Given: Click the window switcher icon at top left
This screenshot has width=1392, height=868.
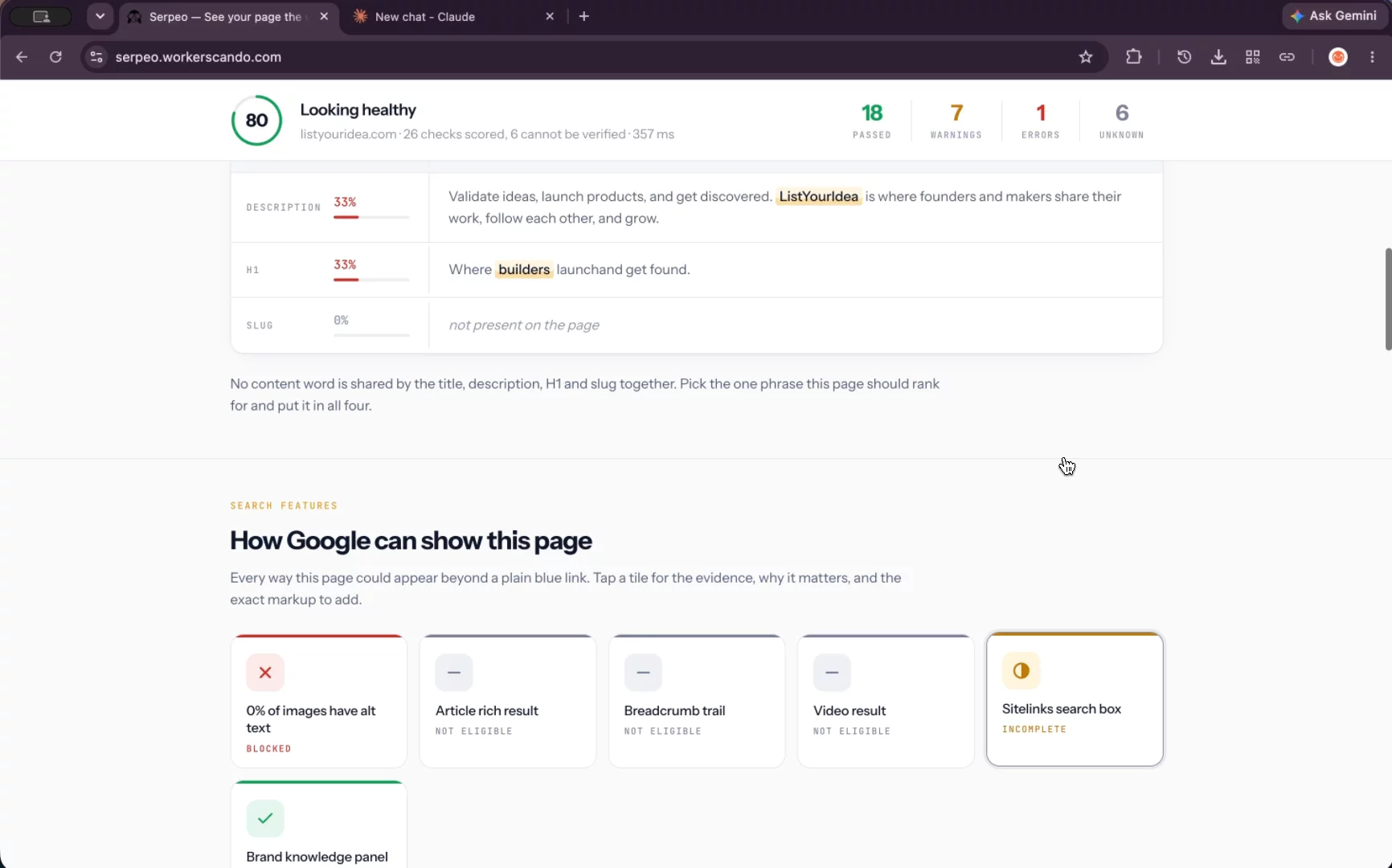Looking at the screenshot, I should click(41, 16).
